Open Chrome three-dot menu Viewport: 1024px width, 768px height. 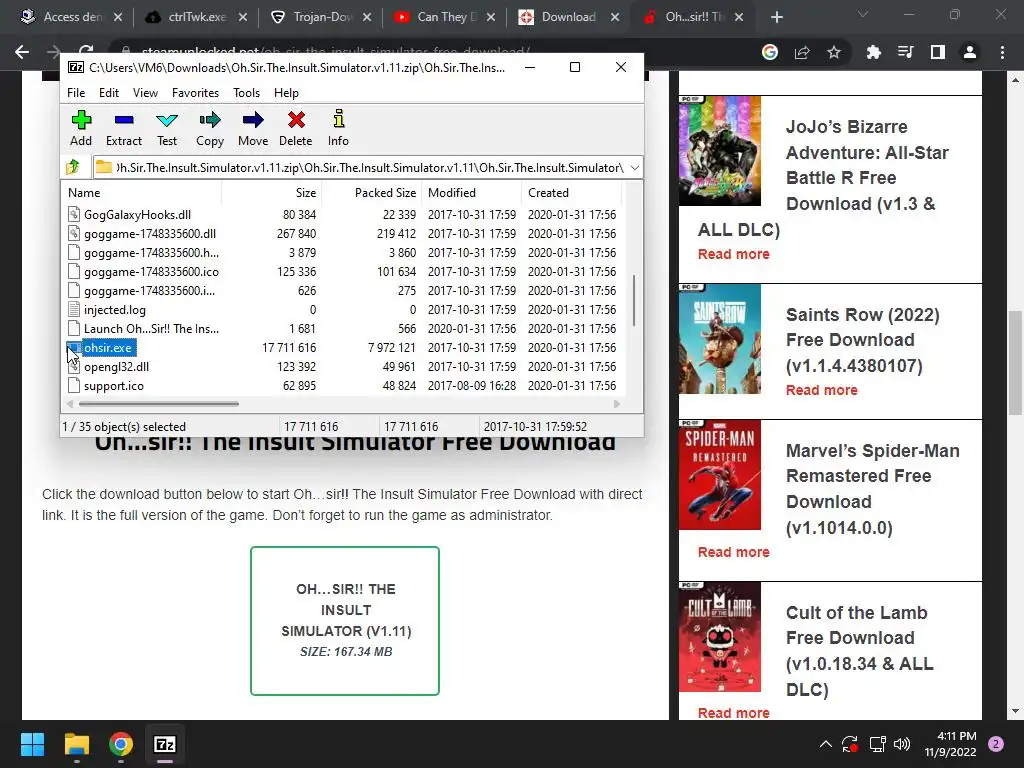coord(1002,52)
